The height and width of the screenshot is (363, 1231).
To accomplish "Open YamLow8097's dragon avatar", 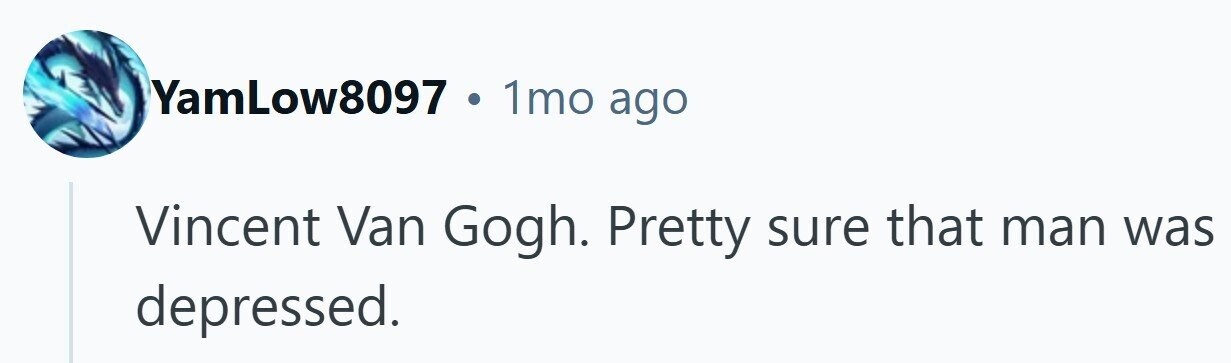I will (86, 94).
